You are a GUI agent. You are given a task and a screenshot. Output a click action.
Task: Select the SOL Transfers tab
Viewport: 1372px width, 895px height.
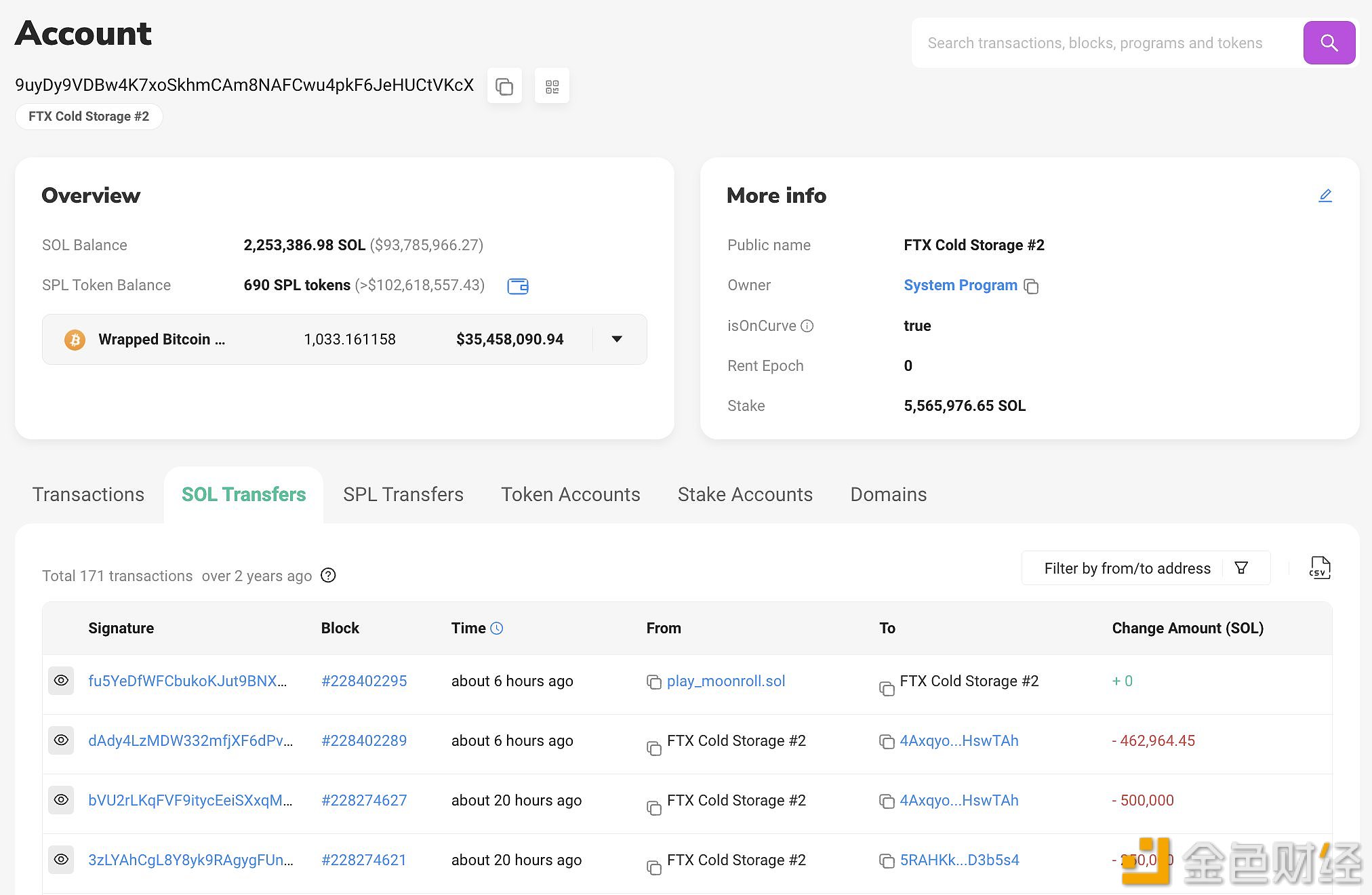point(243,494)
